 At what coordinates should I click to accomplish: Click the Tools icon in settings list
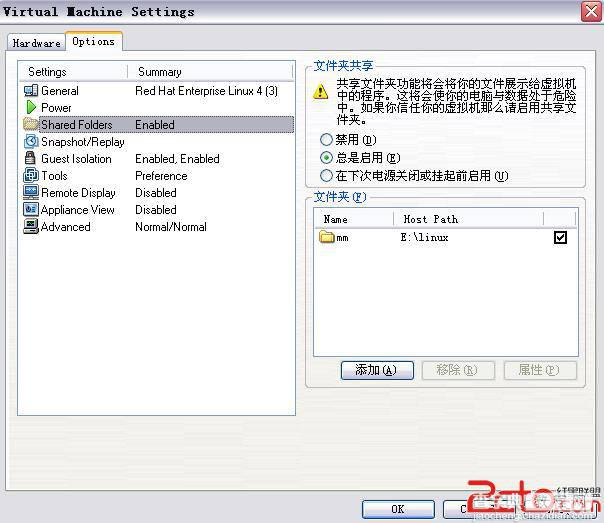(30, 175)
